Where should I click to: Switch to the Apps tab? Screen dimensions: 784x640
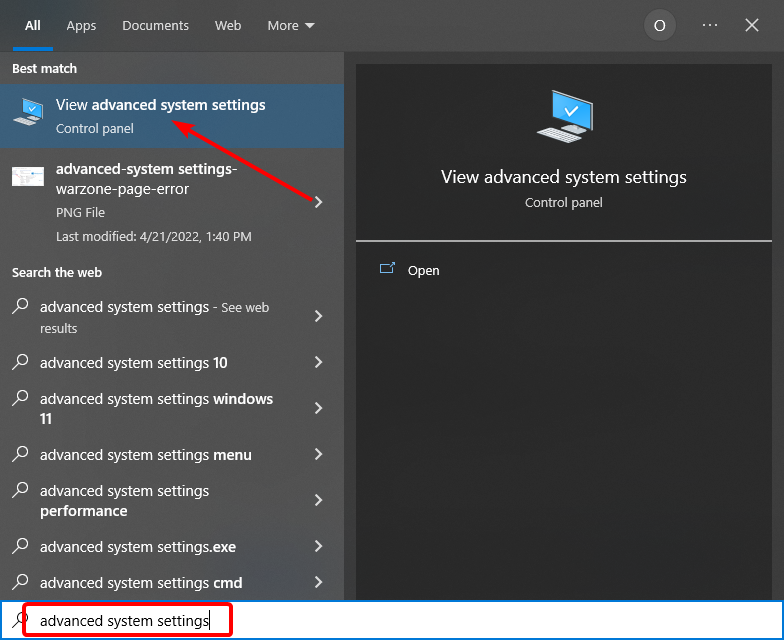click(x=81, y=26)
